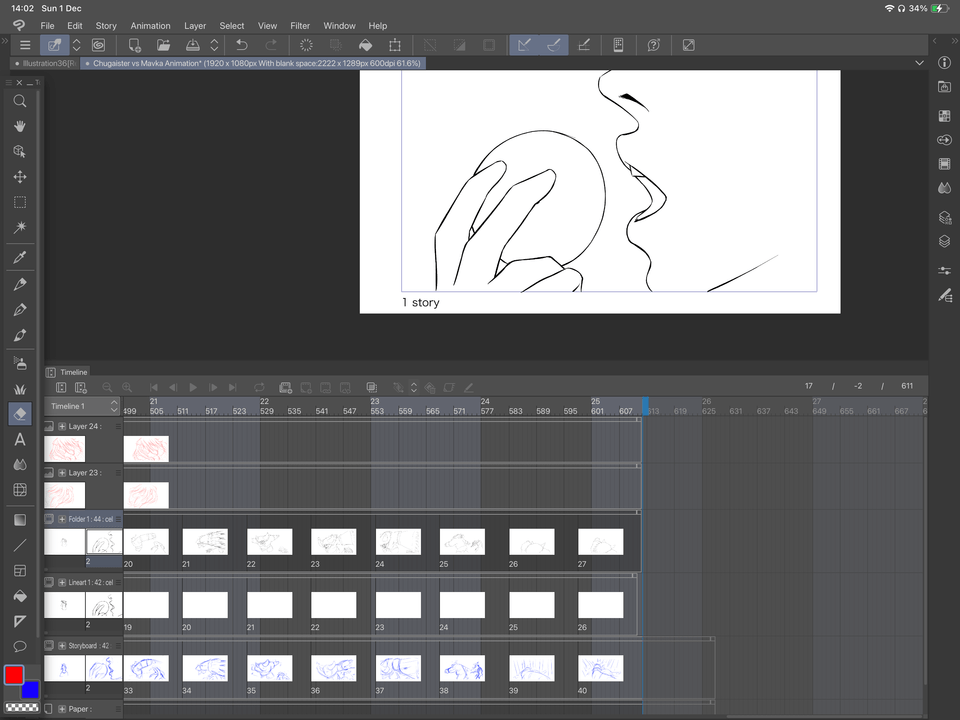Play the animation in timeline

193,387
